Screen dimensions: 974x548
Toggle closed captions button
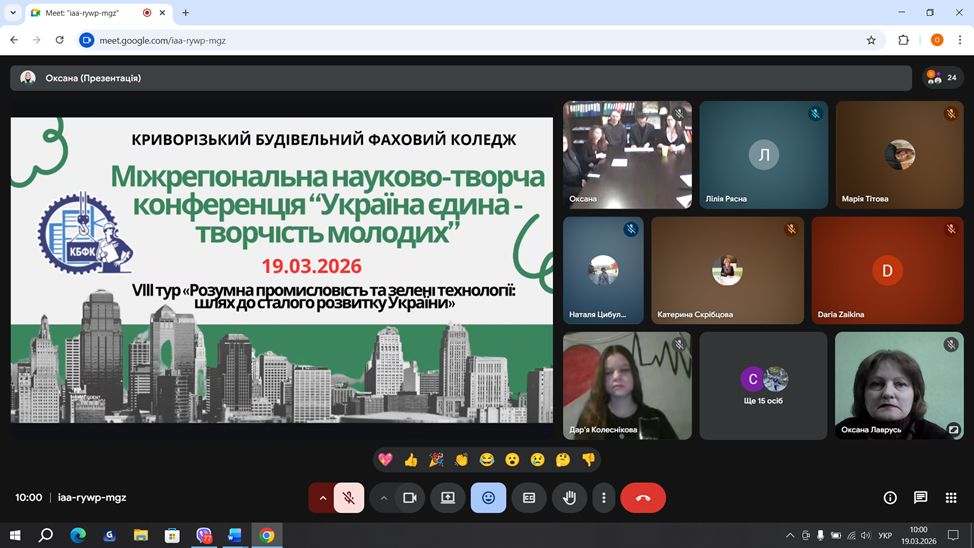pos(529,497)
